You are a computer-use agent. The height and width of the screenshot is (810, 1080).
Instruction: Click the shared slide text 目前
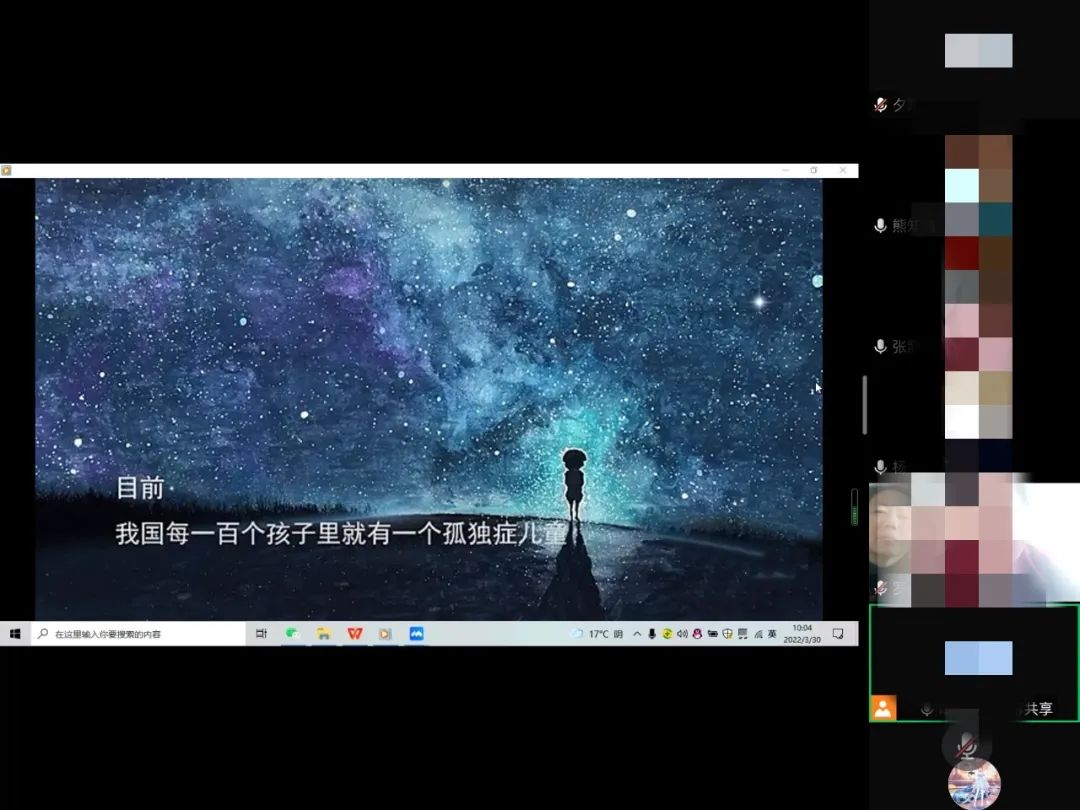[x=140, y=488]
